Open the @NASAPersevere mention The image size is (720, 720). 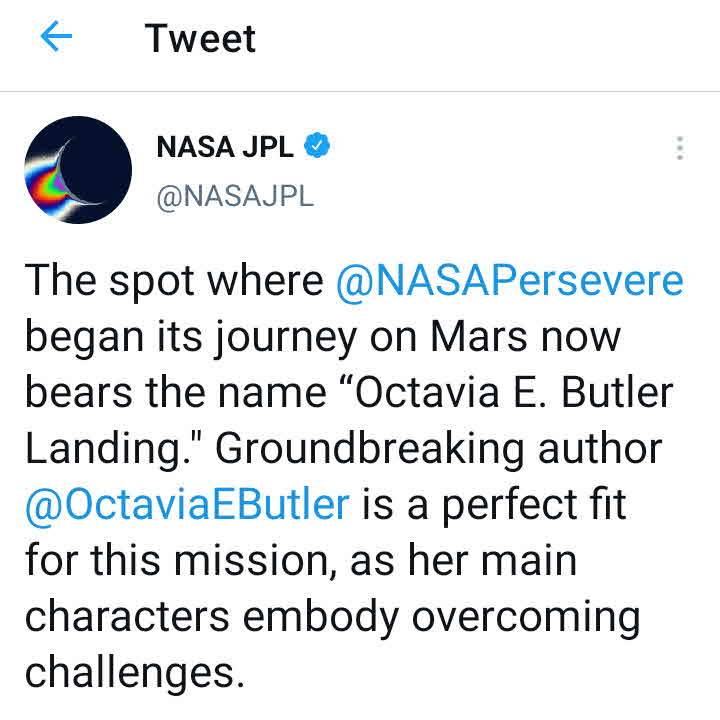511,281
